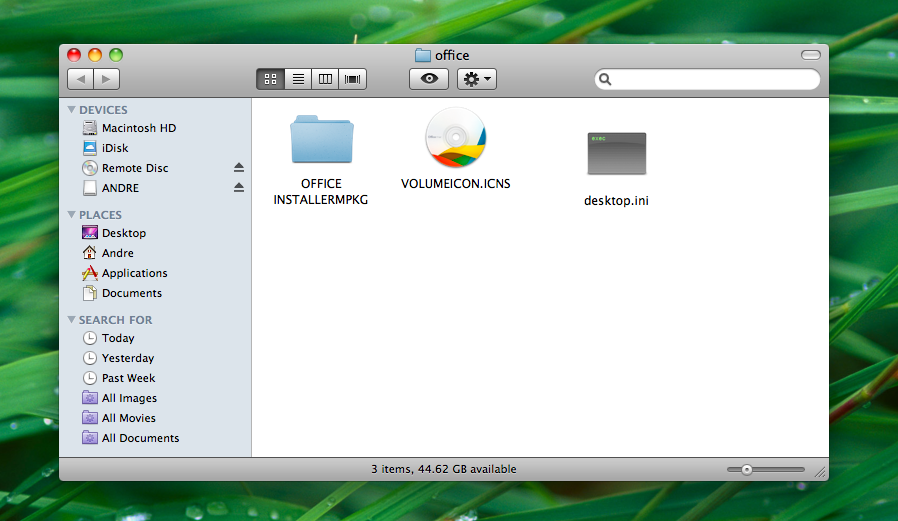Click the Desktop icon in Places
This screenshot has height=521, width=898.
(x=89, y=232)
